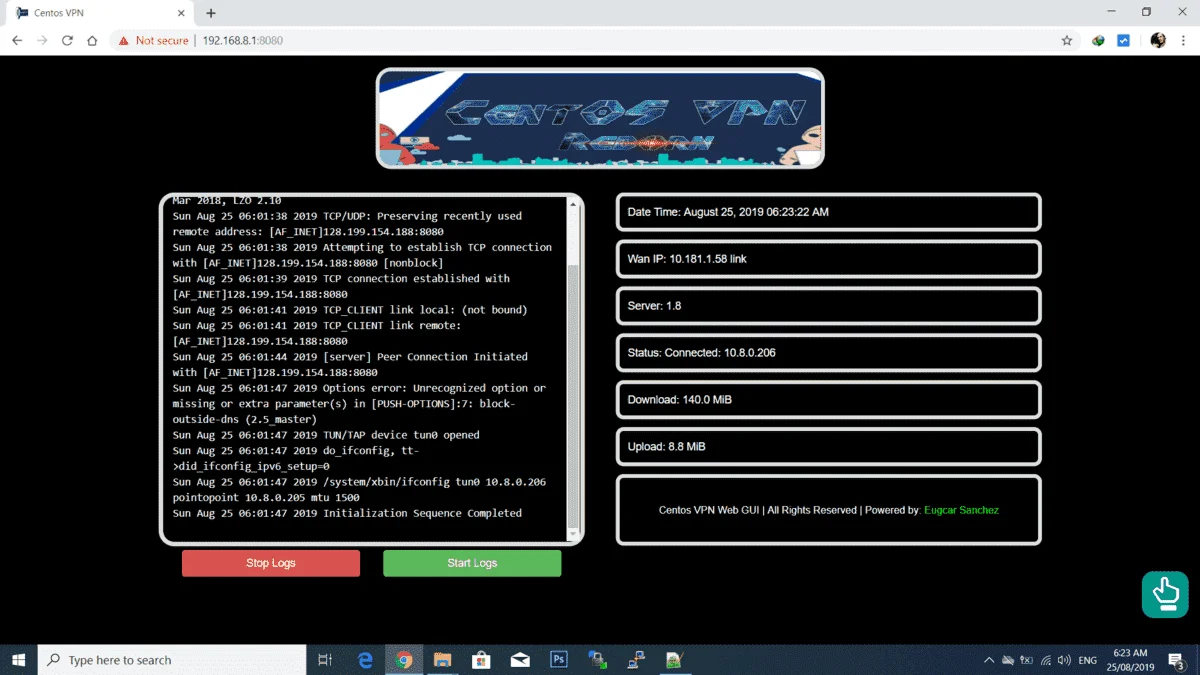Show hidden system tray icons

tap(990, 660)
